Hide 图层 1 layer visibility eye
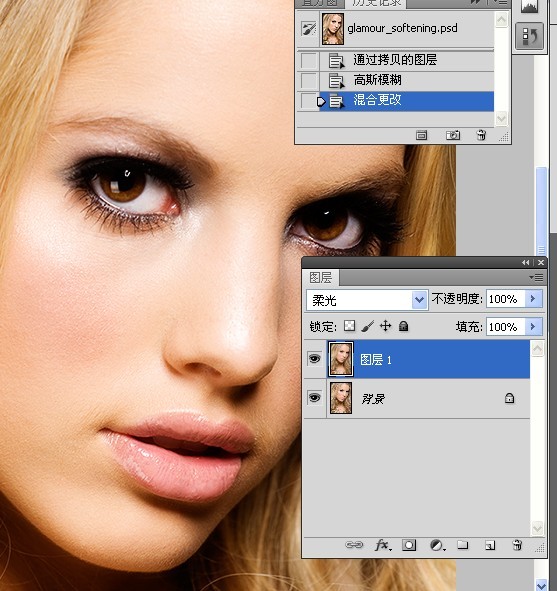Screen dimensions: 557x591 pos(315,358)
